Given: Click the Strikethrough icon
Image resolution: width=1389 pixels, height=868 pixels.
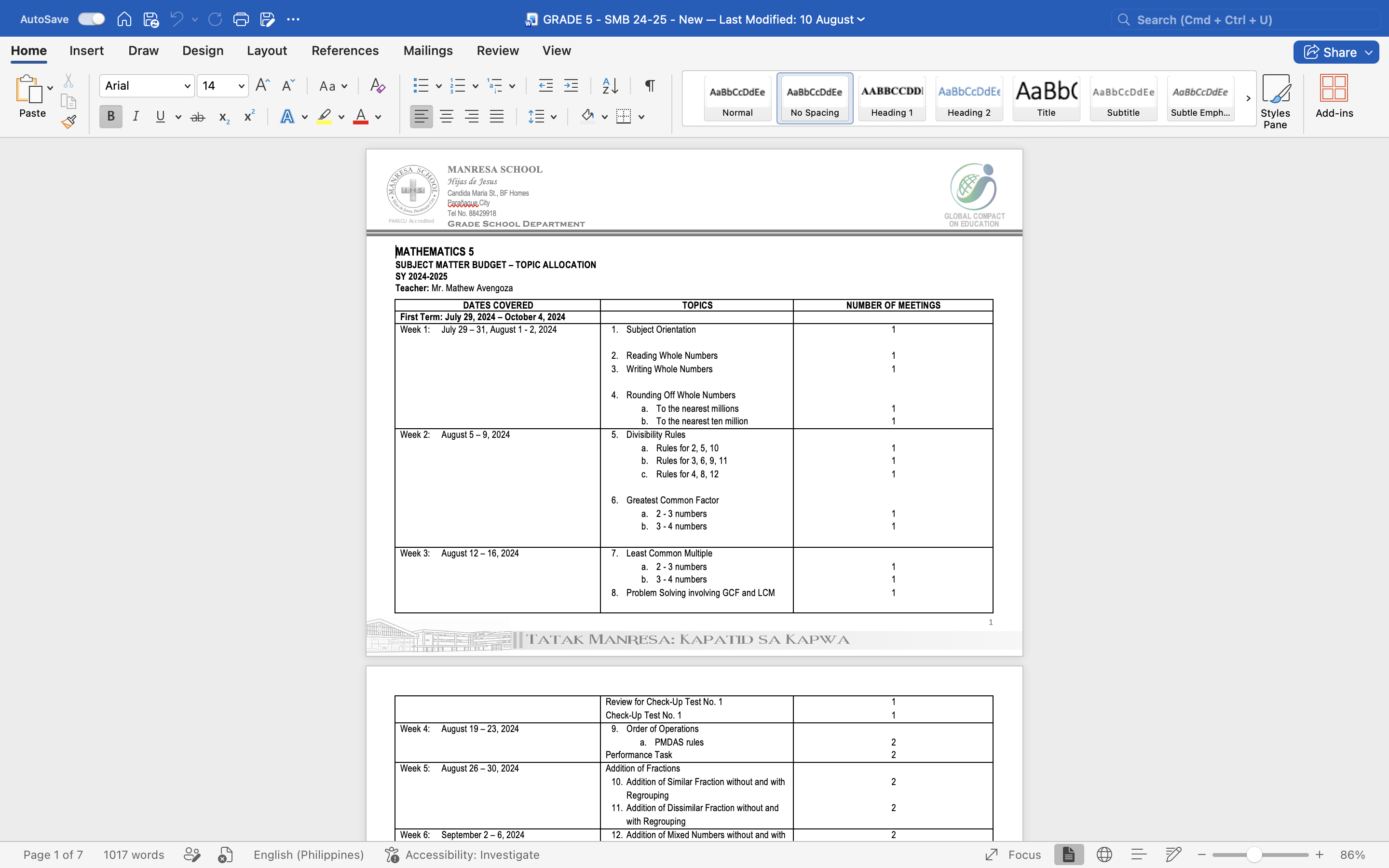Looking at the screenshot, I should tap(197, 117).
